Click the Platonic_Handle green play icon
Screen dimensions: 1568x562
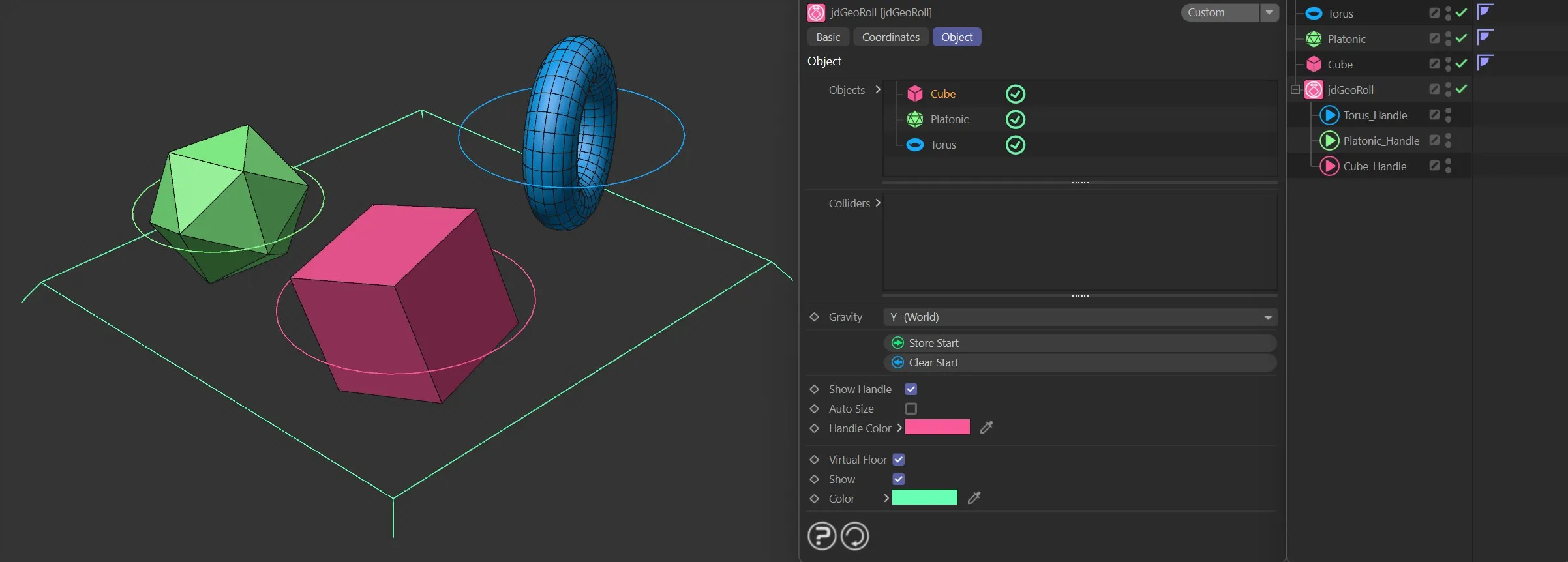[x=1329, y=141]
